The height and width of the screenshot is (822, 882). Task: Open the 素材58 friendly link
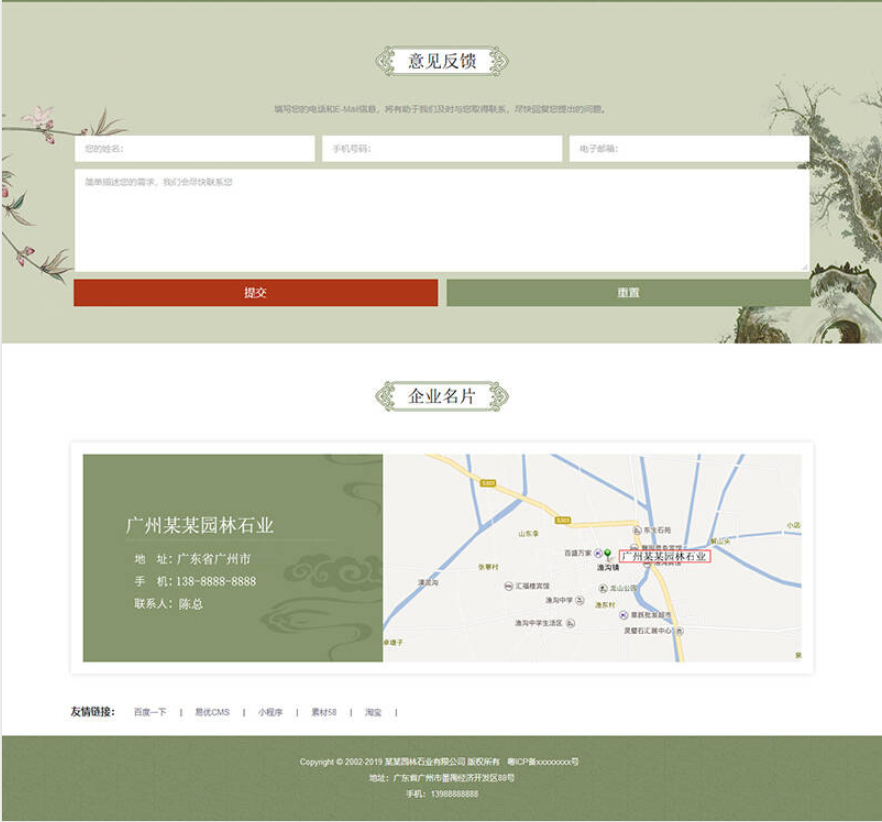(x=323, y=713)
